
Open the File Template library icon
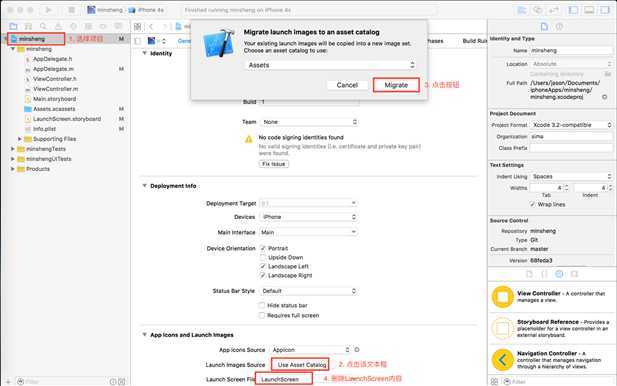[x=529, y=274]
